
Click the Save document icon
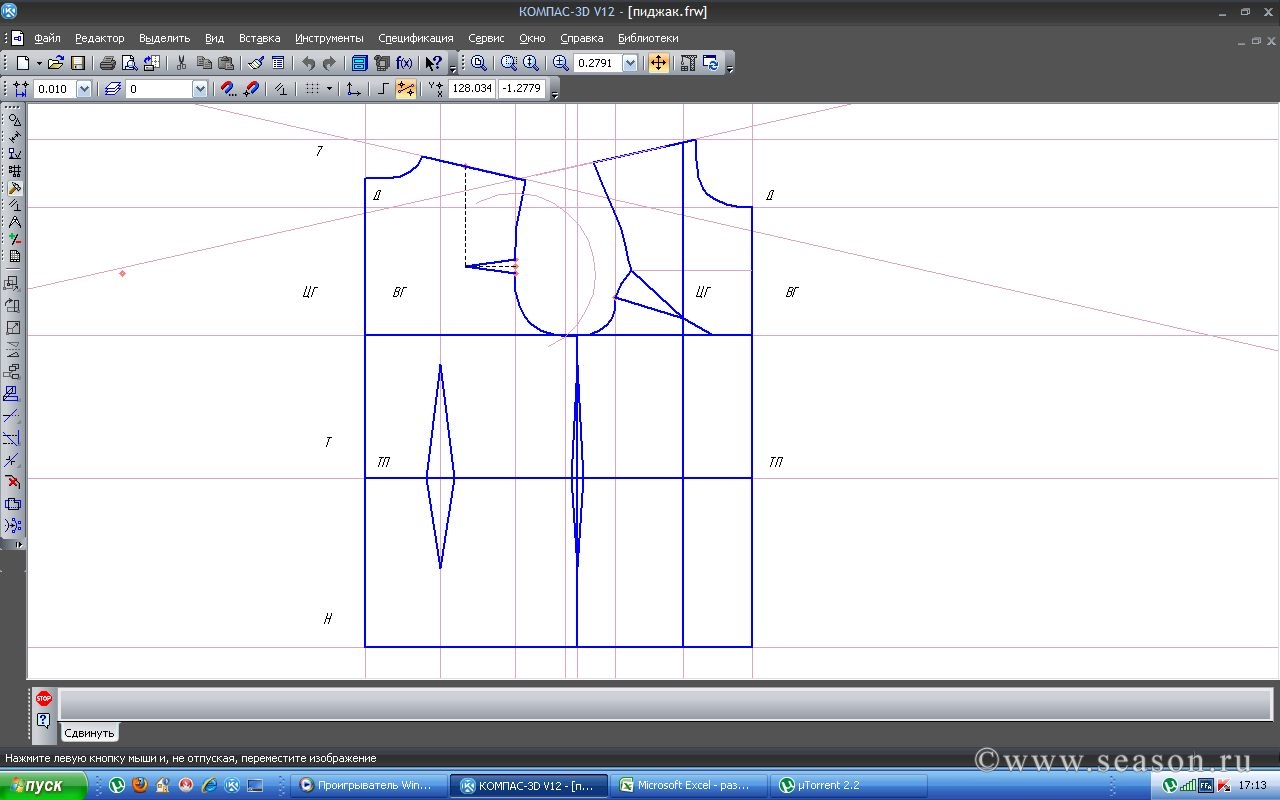click(x=78, y=63)
